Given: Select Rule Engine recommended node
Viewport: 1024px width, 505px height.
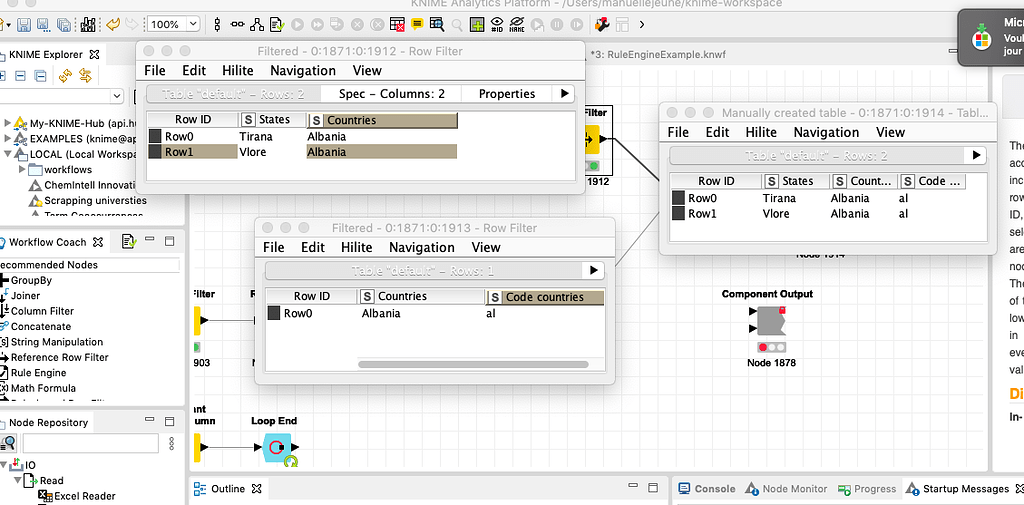Looking at the screenshot, I should 39,372.
